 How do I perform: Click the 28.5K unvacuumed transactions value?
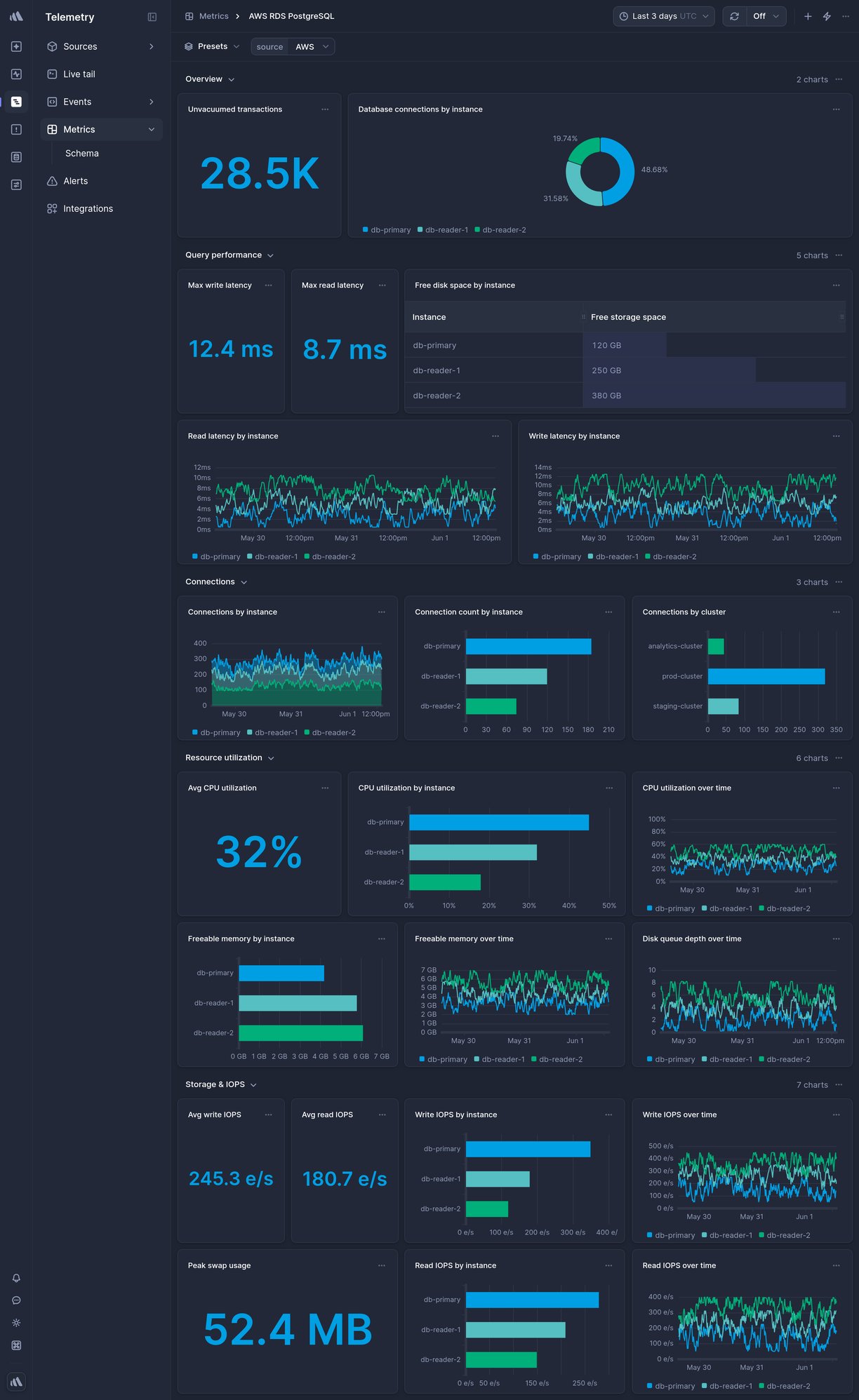tap(259, 173)
